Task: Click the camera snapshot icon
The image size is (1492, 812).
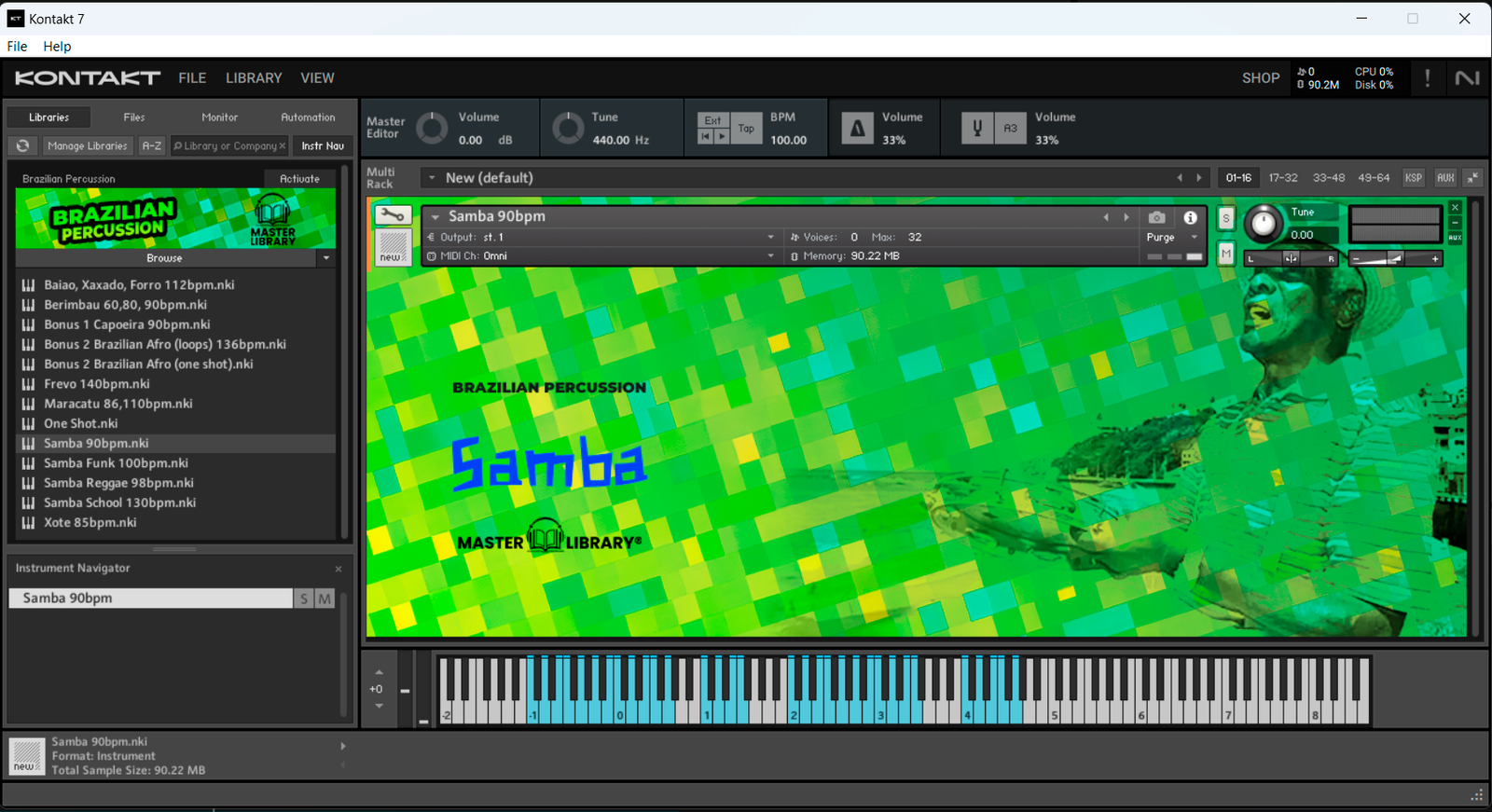Action: [x=1156, y=217]
